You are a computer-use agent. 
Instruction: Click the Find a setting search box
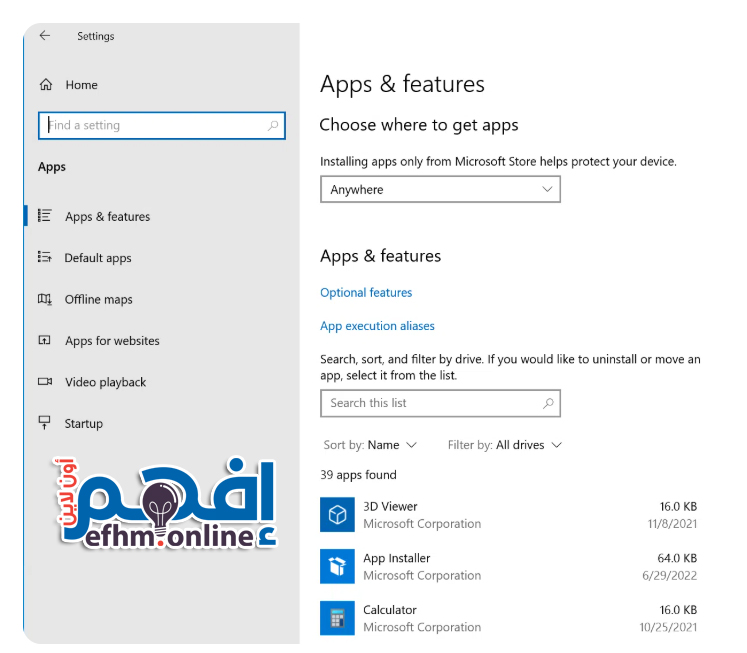click(155, 126)
